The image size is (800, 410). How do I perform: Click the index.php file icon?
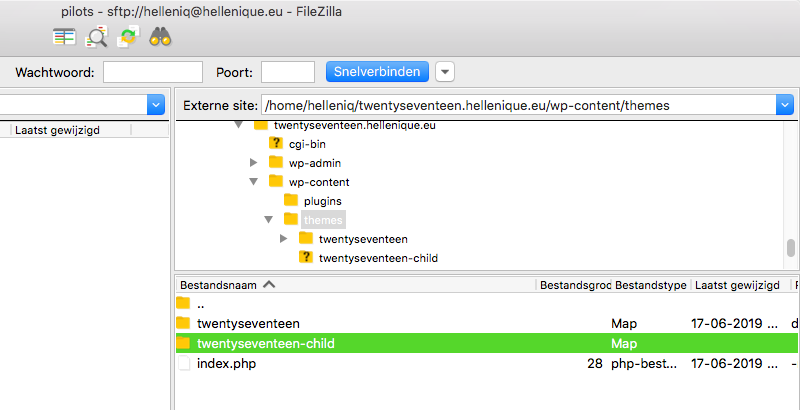[x=183, y=364]
